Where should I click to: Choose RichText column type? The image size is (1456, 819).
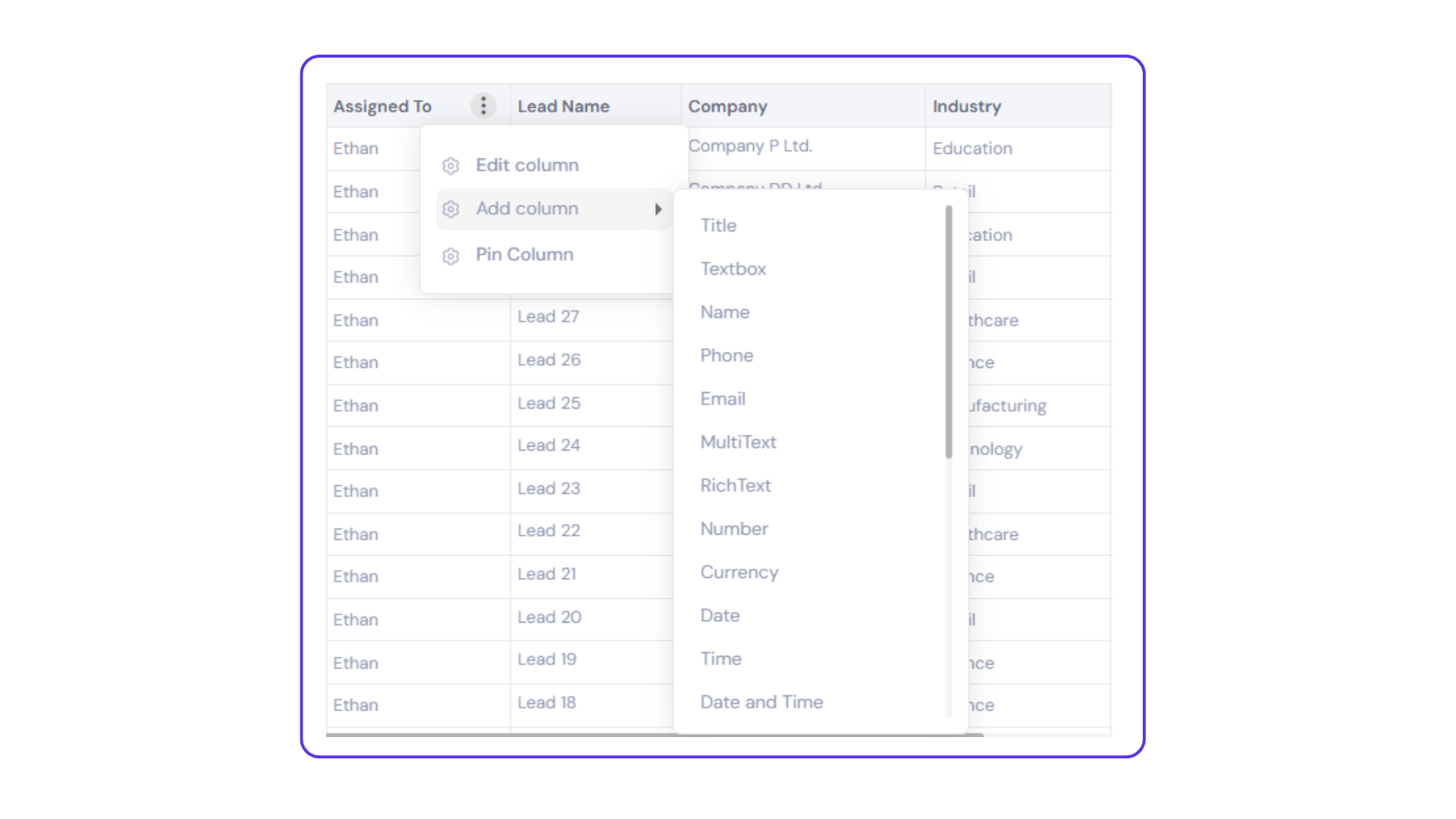point(736,485)
